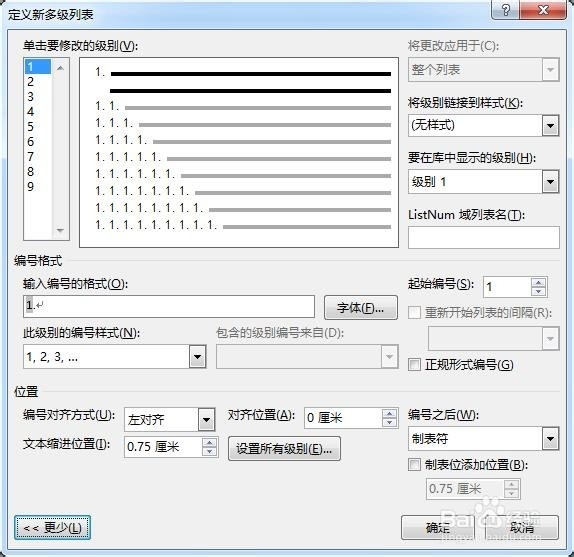The height and width of the screenshot is (557, 574).
Task: Increase the 对齐位置 value
Action: [390, 414]
